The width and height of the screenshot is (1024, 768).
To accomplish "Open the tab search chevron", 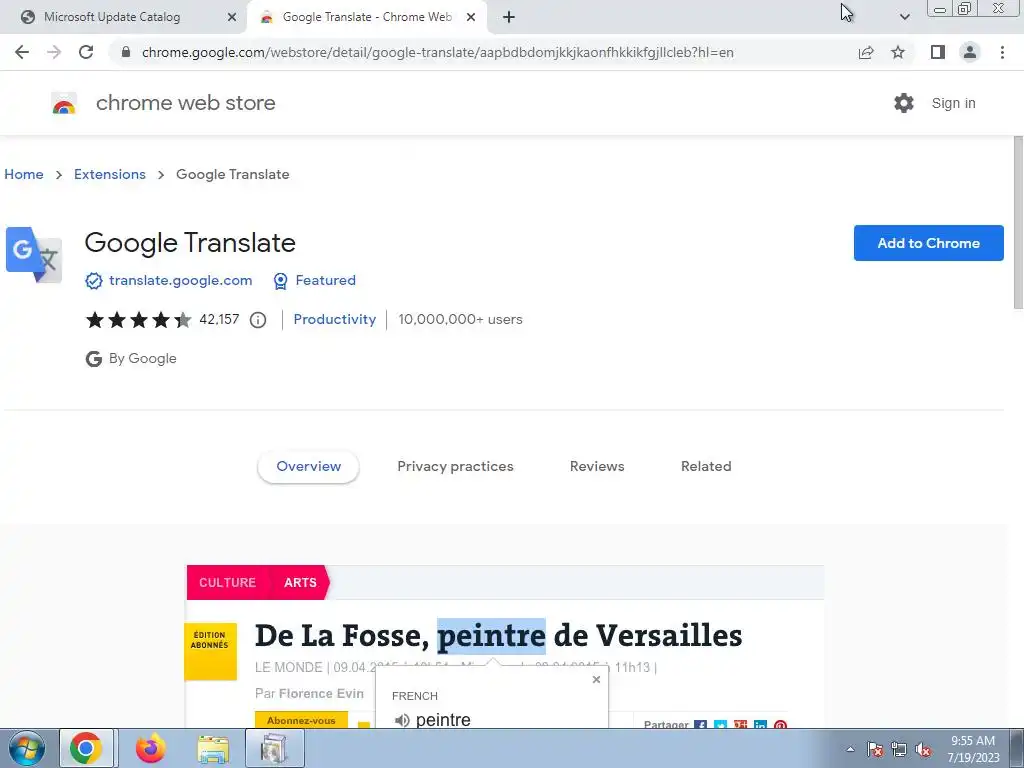I will tap(904, 17).
